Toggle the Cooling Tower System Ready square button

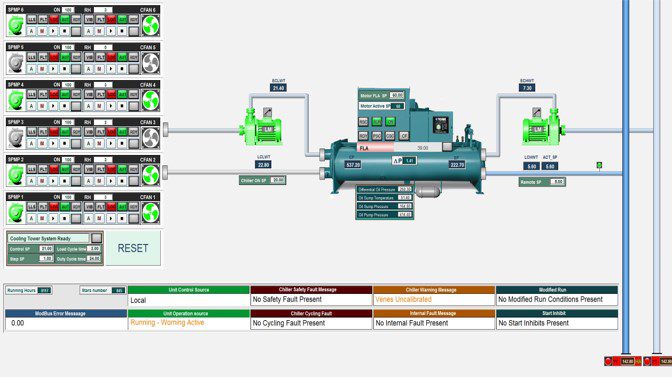tap(97, 238)
